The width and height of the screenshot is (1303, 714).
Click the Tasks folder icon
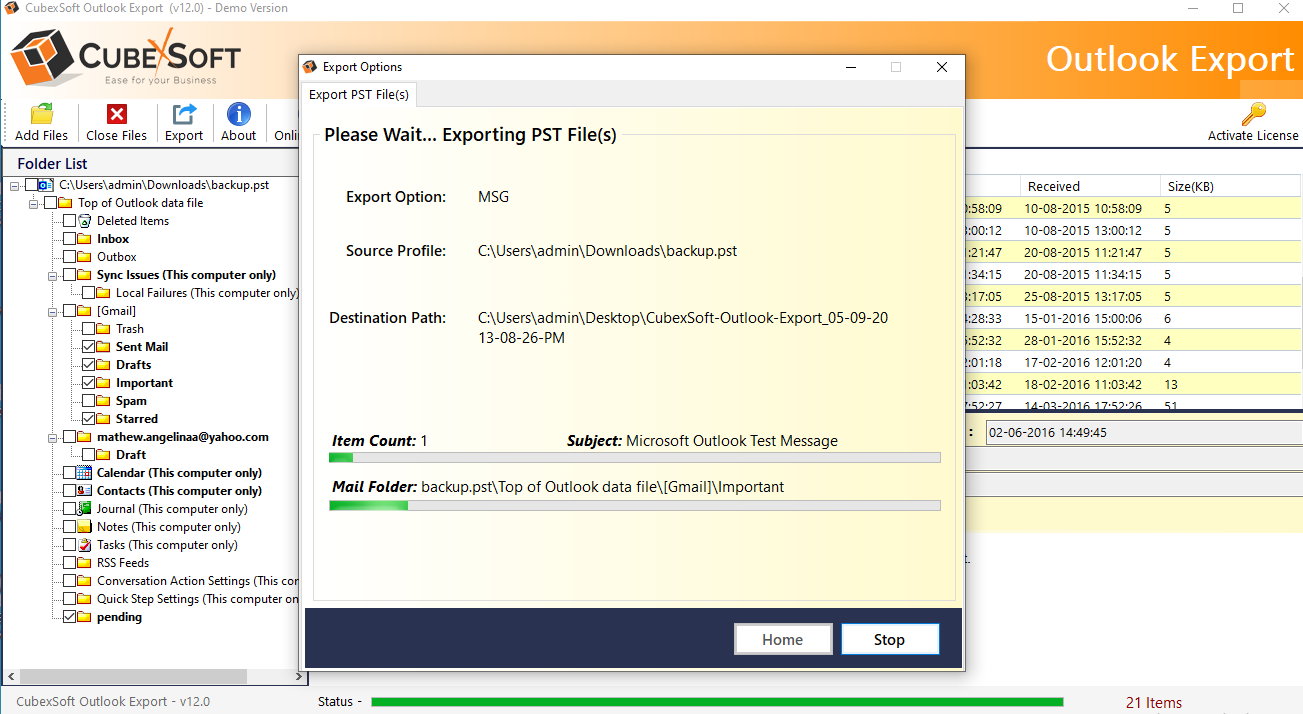pyautogui.click(x=84, y=545)
